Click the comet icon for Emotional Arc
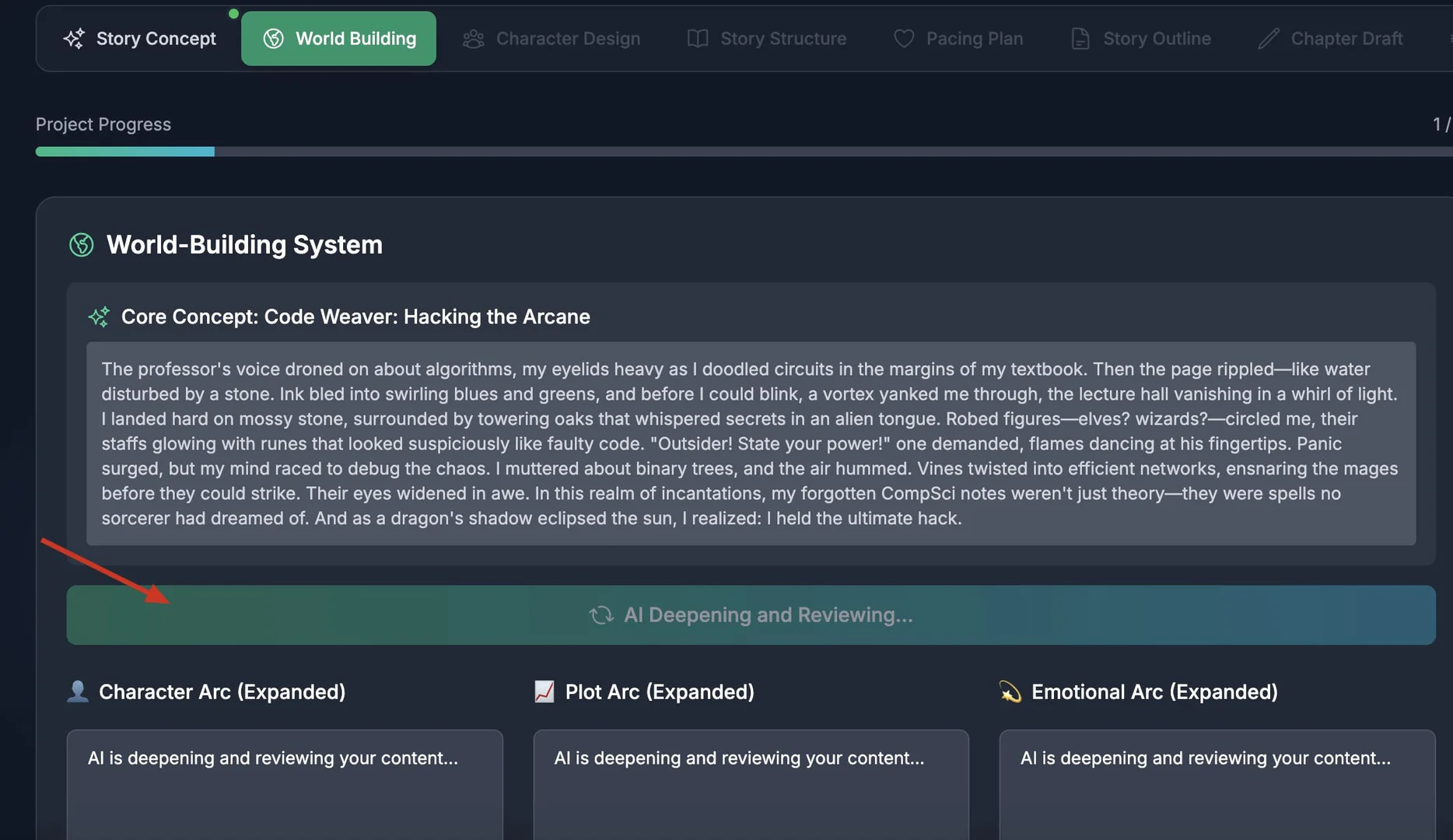This screenshot has height=840, width=1453. click(x=1010, y=691)
